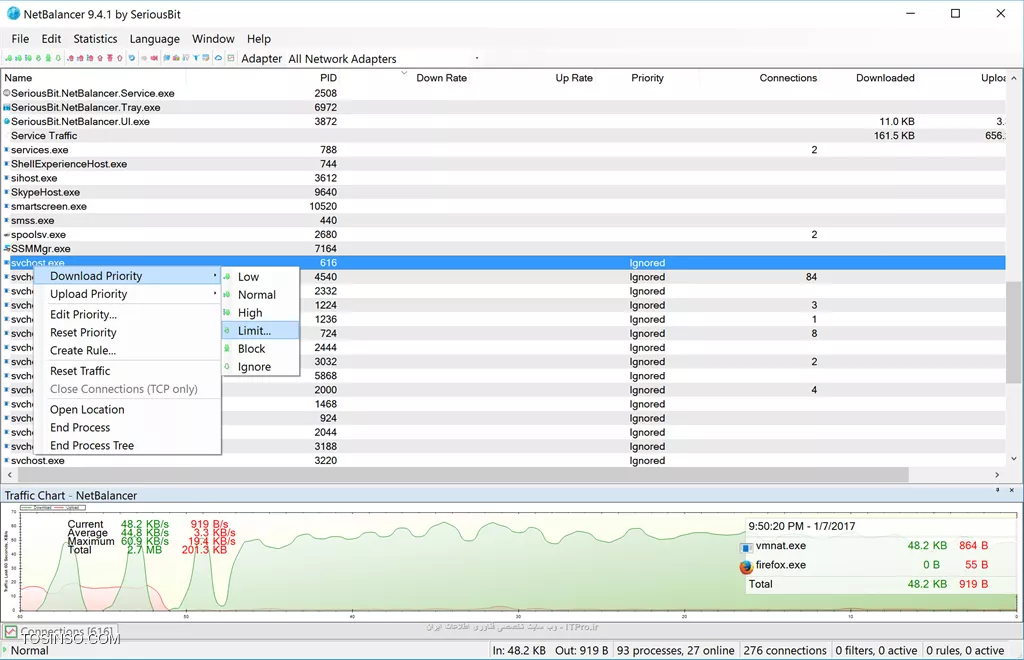Viewport: 1024px width, 660px height.
Task: Click the horizontal scrollbar right arrow
Action: tap(997, 475)
